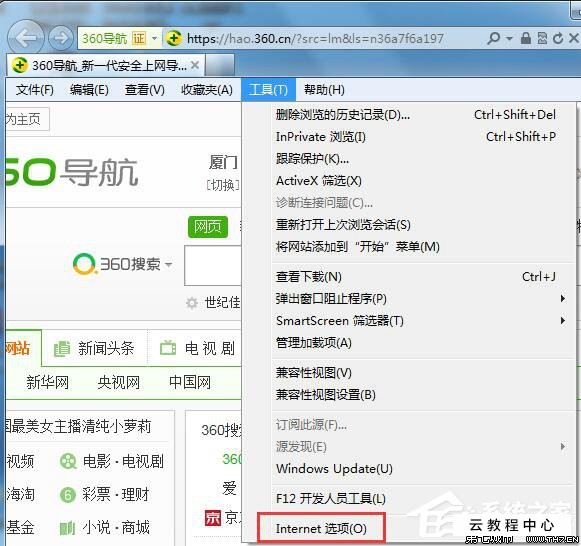Viewport: 581px width, 546px height.
Task: Click the 360 green plus icon in address bar
Action: (173, 38)
